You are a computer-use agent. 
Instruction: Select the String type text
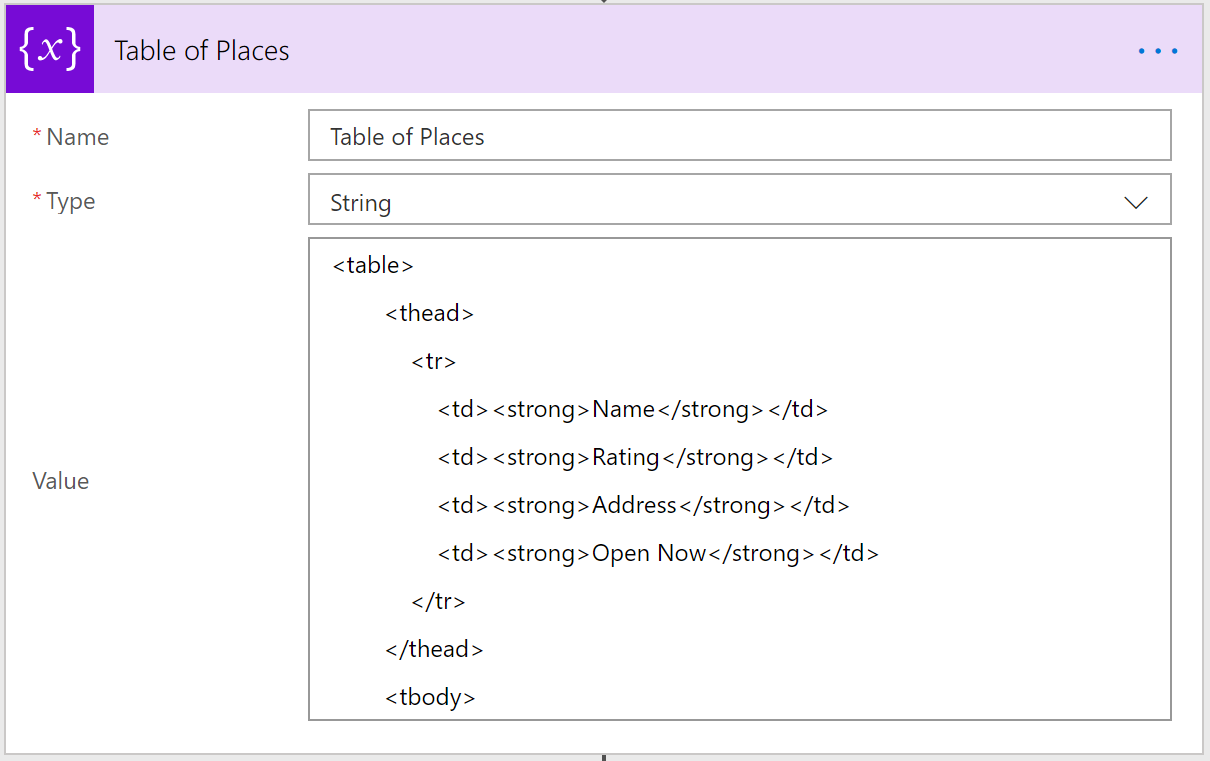coord(360,202)
